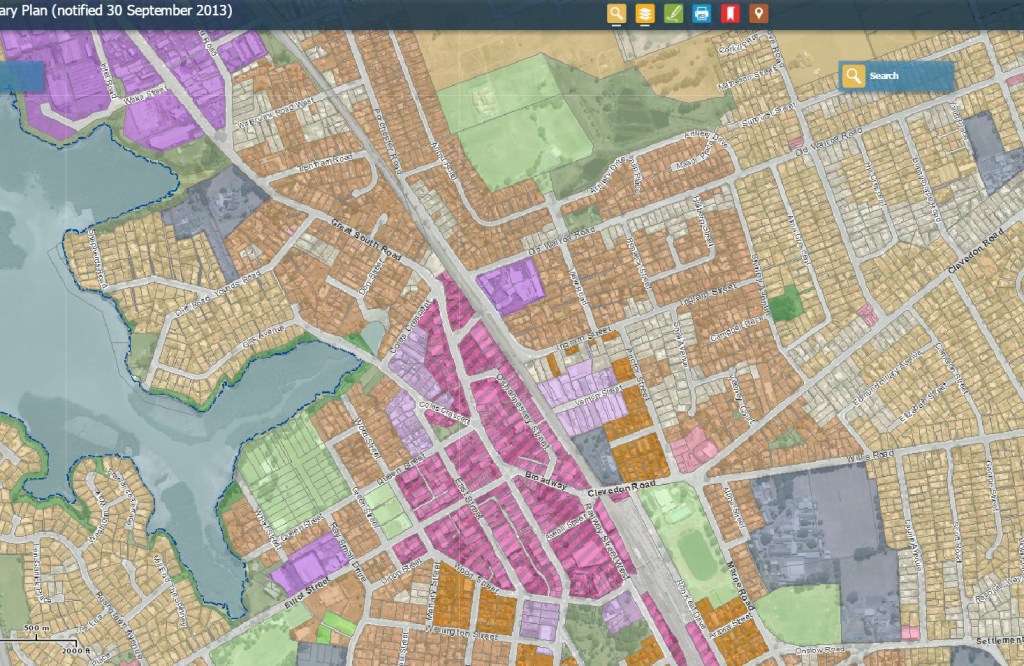Viewport: 1024px width, 666px height.
Task: Select the green draw/pencil tool
Action: click(673, 13)
